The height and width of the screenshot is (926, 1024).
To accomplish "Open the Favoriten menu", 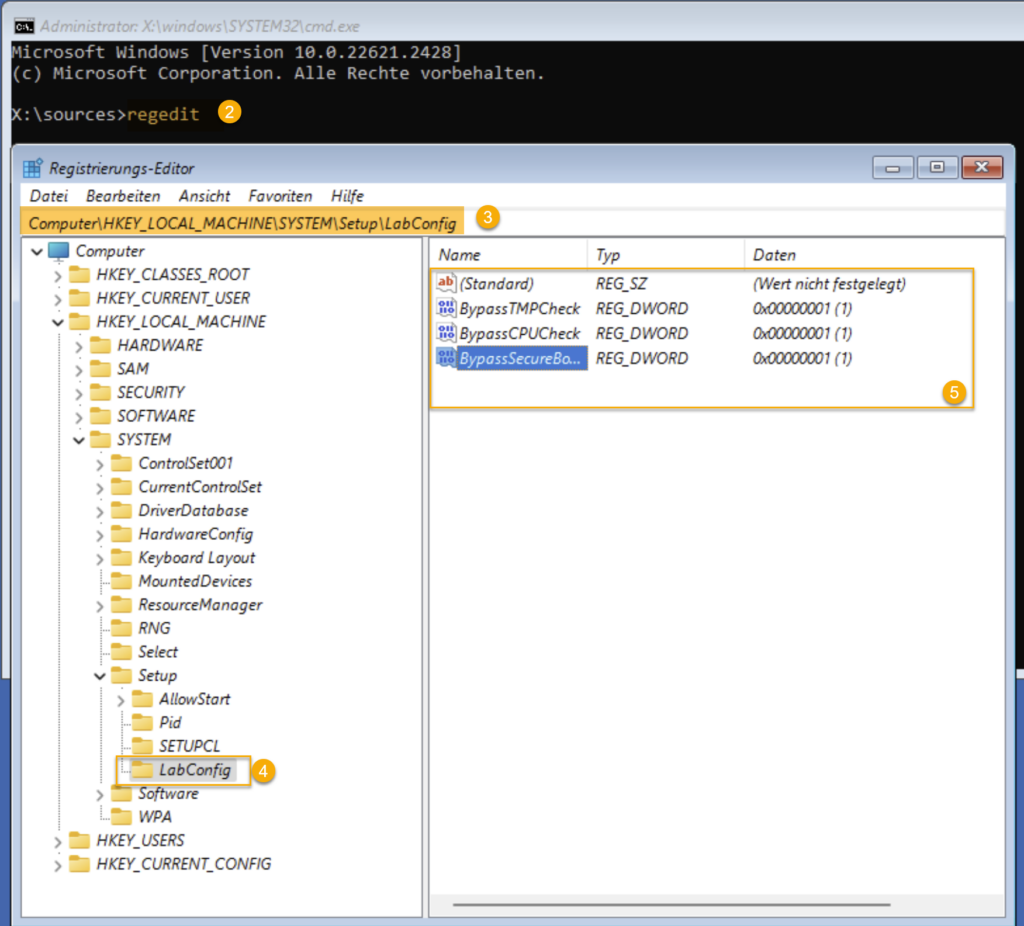I will coord(280,196).
